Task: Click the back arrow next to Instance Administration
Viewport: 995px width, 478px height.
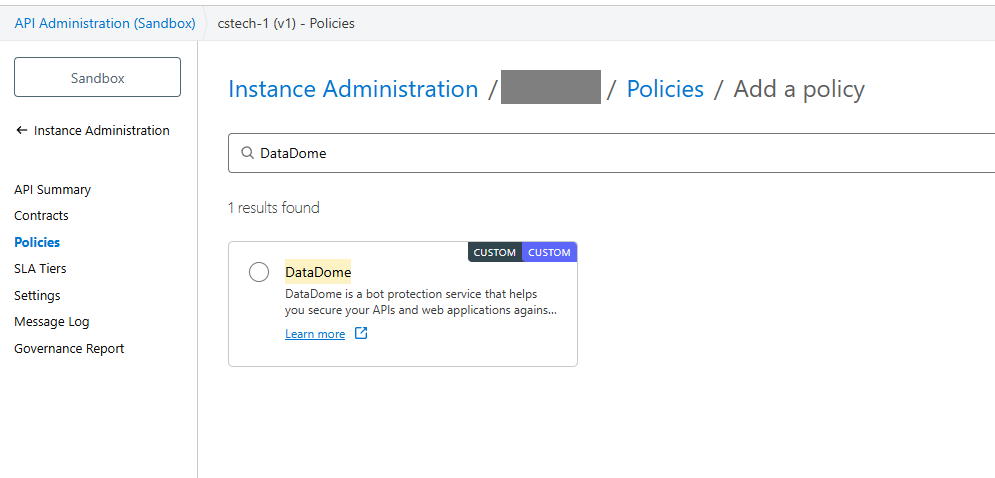Action: click(22, 130)
